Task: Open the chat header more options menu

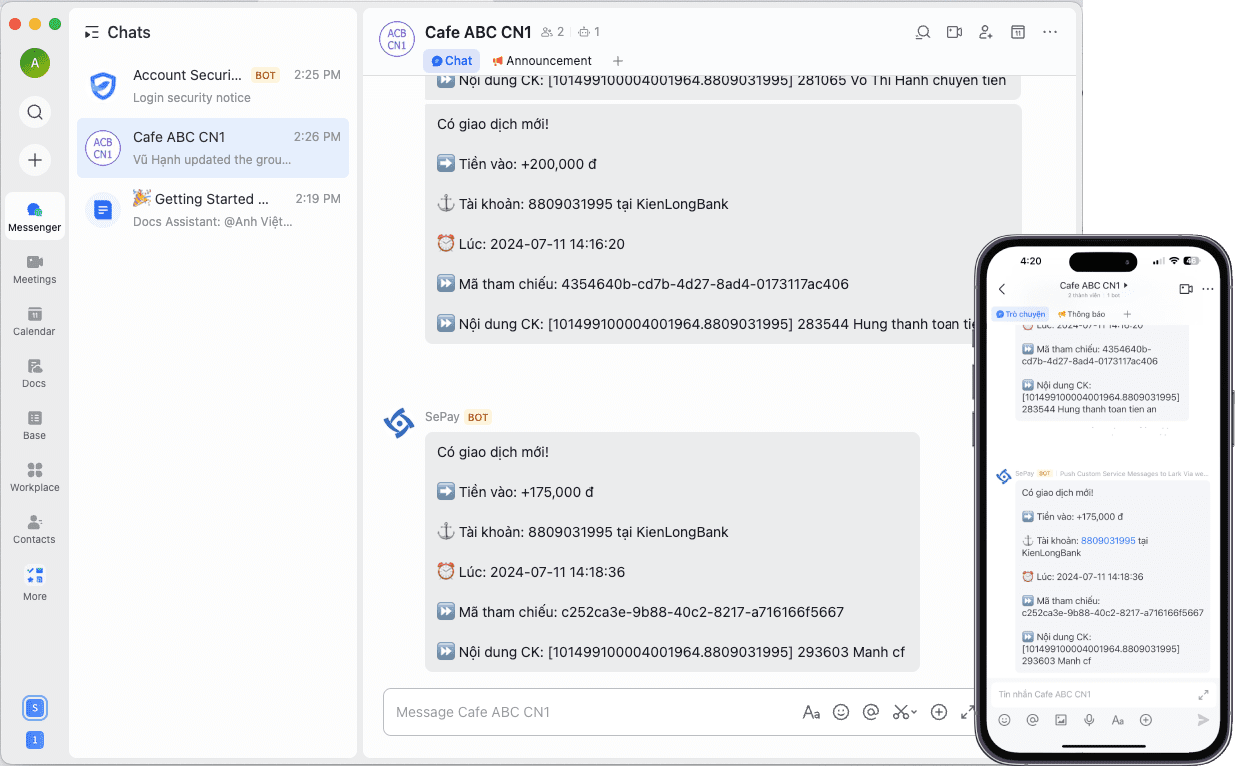Action: [1050, 32]
